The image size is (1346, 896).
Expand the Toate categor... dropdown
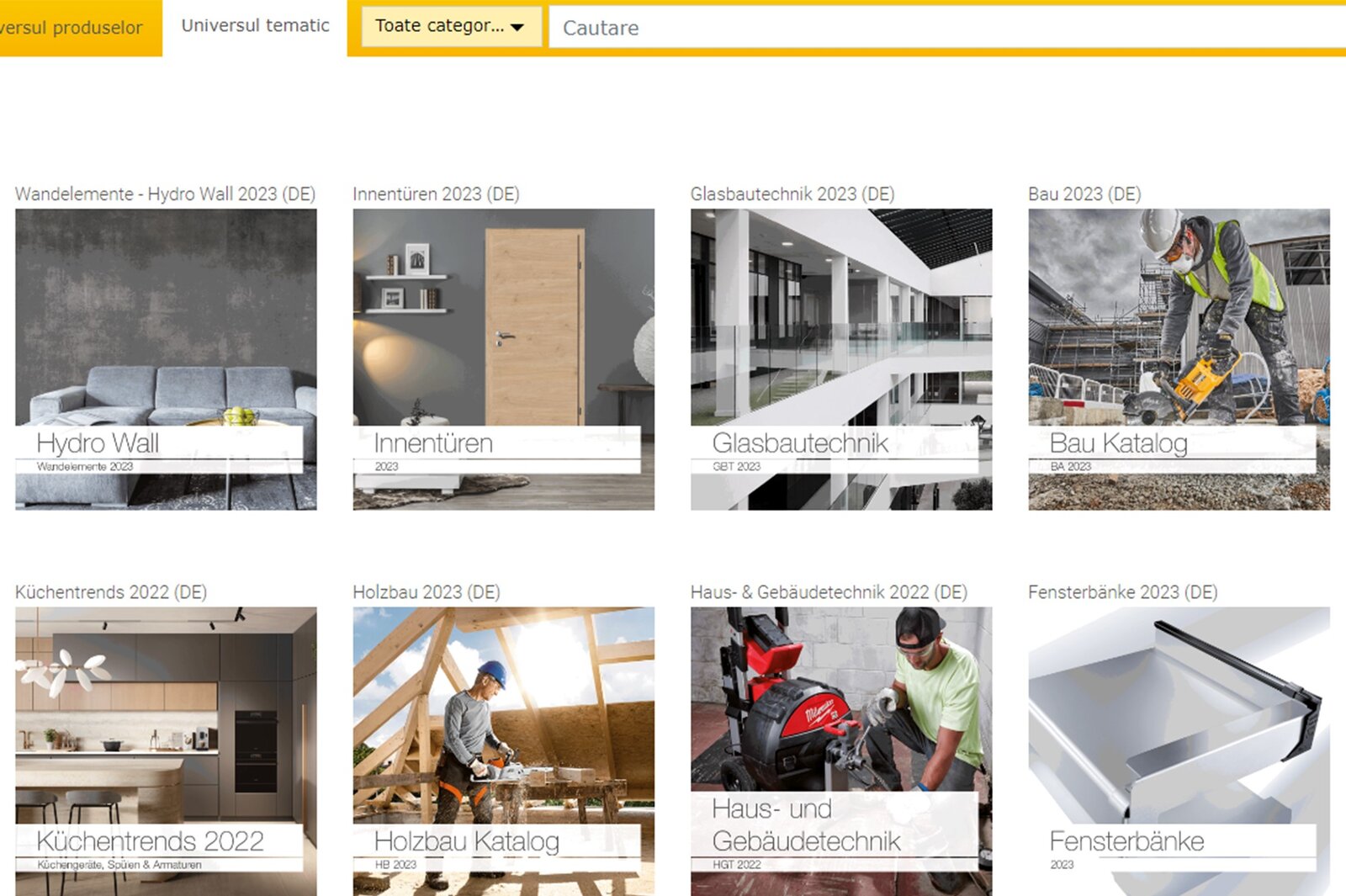click(x=451, y=26)
